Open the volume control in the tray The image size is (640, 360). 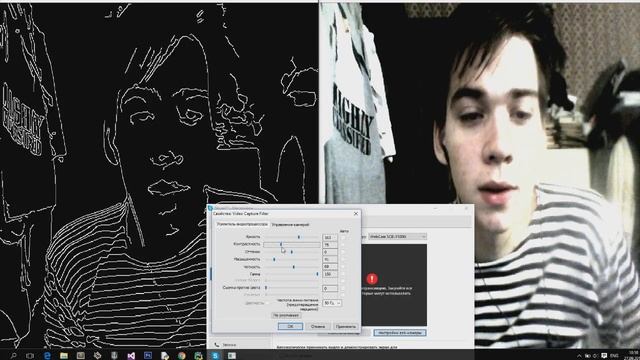[x=595, y=356]
